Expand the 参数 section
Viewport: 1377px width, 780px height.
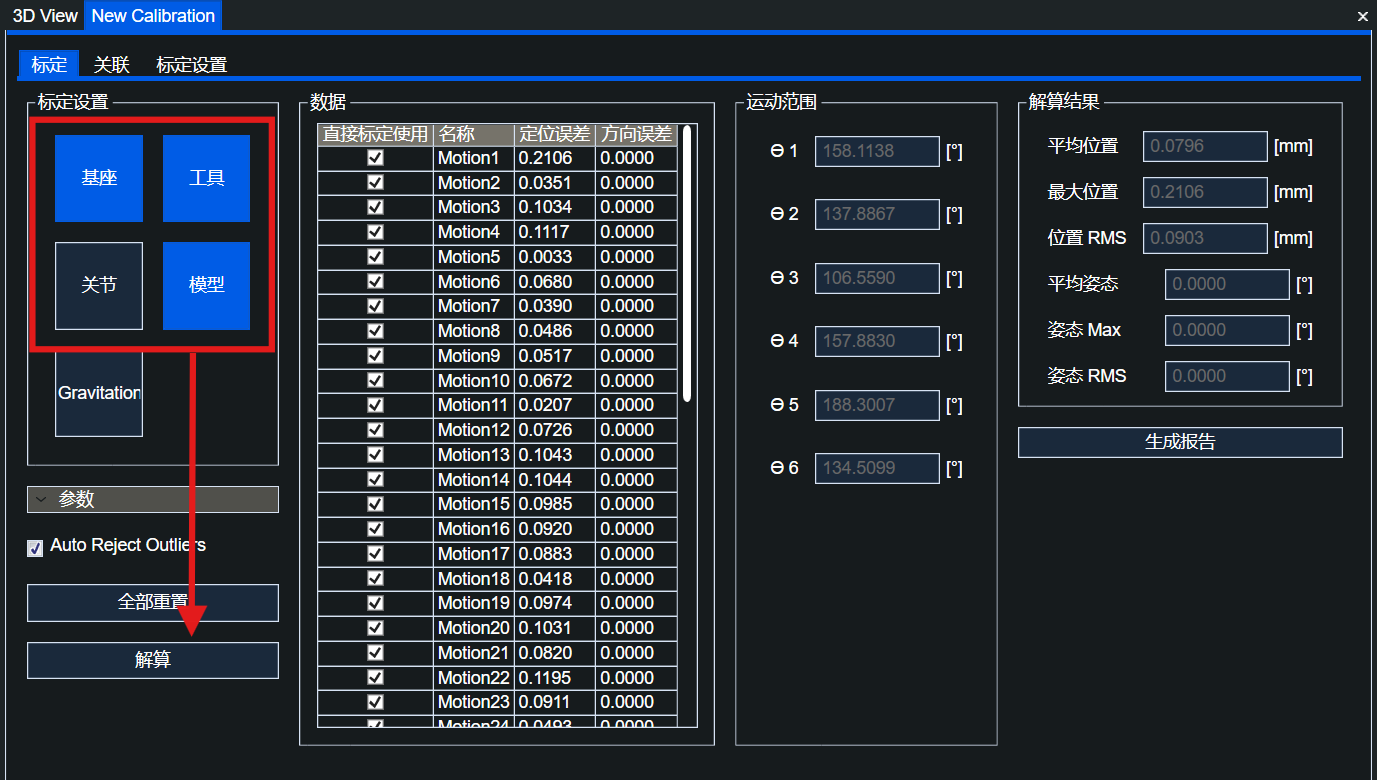152,499
